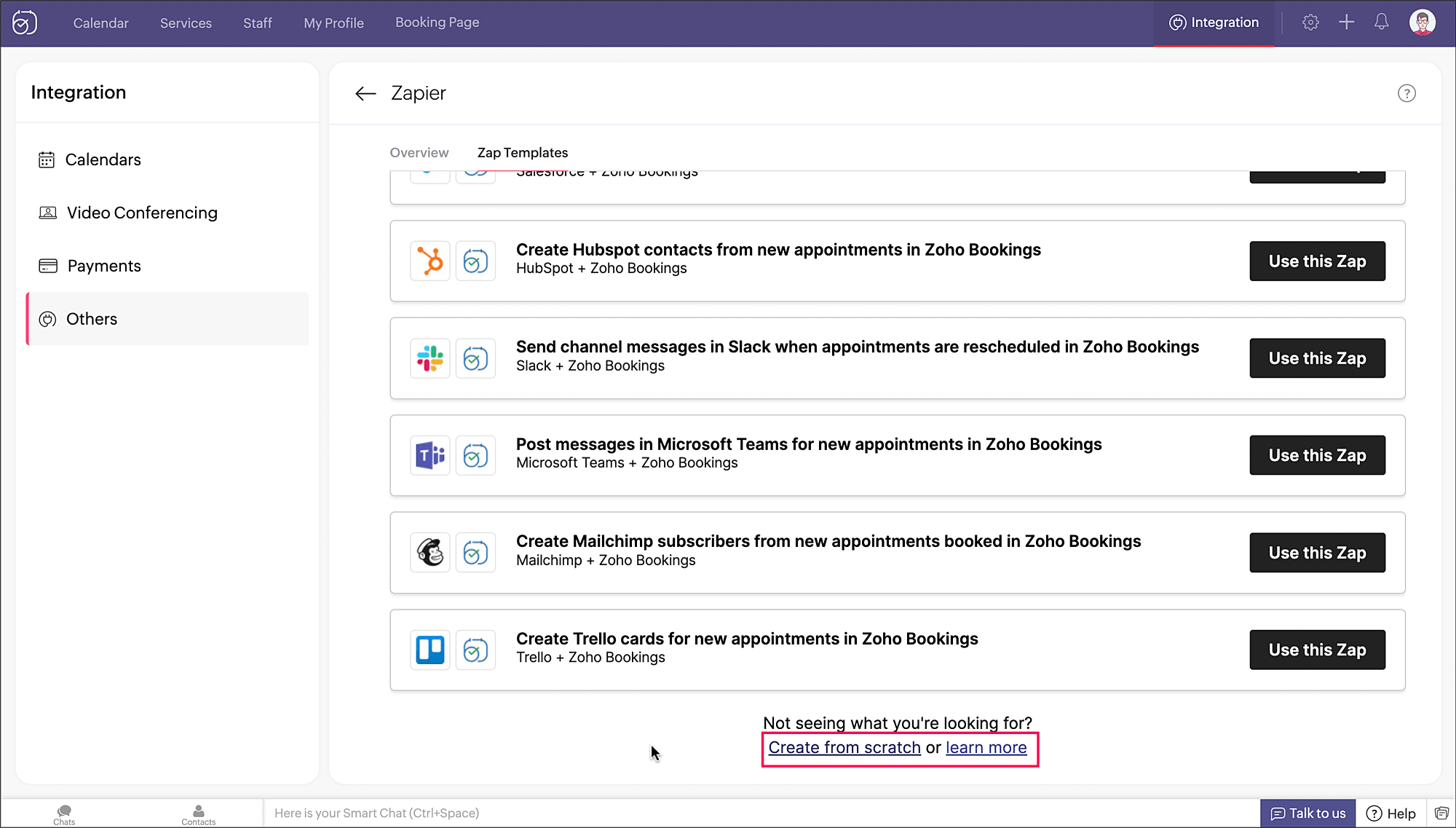Image resolution: width=1456 pixels, height=828 pixels.
Task: Click the learn more link
Action: [986, 748]
